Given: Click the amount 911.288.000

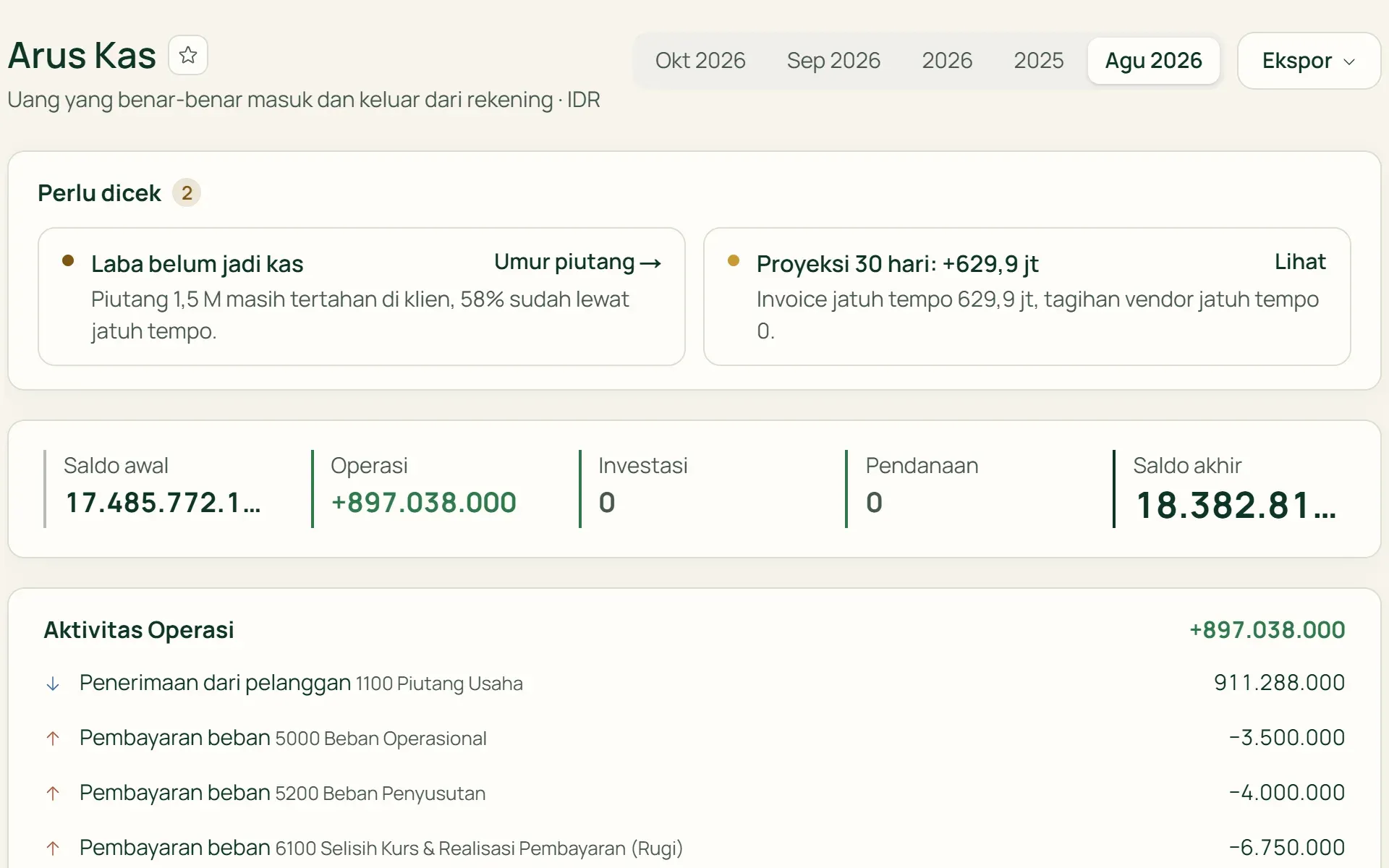Looking at the screenshot, I should [x=1279, y=683].
